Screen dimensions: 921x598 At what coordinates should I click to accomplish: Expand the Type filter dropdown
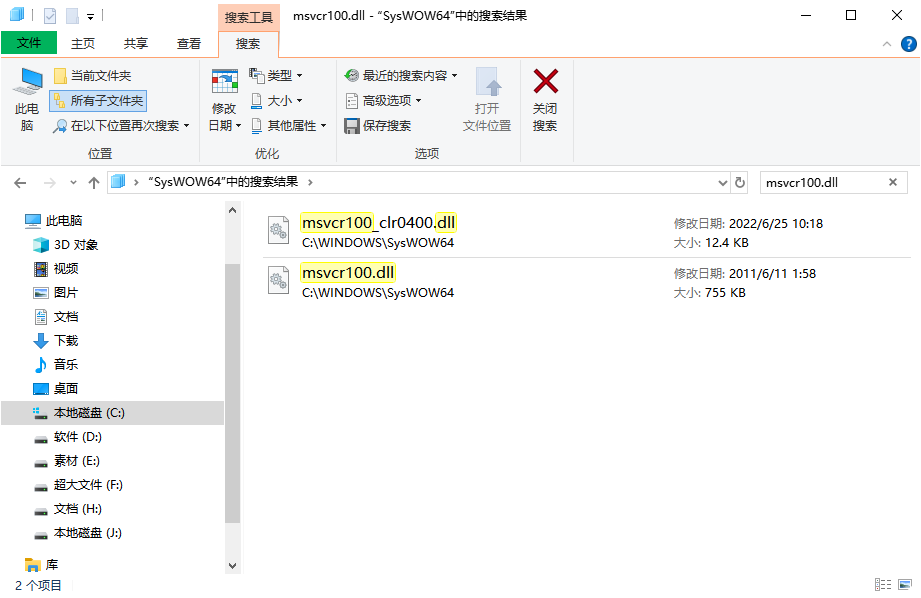(276, 76)
